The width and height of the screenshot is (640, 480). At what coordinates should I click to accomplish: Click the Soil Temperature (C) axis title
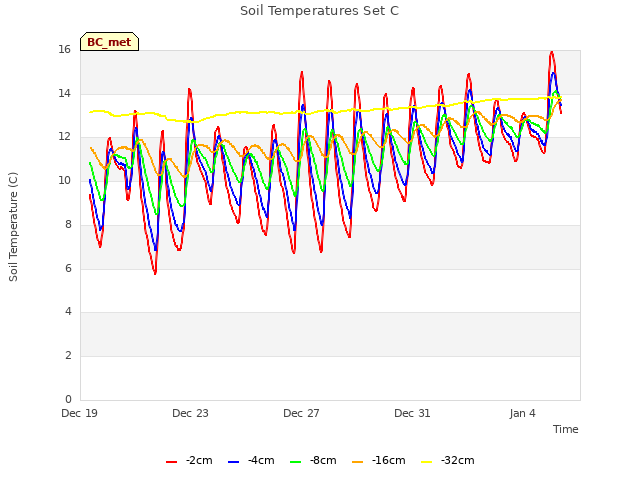pos(13,227)
